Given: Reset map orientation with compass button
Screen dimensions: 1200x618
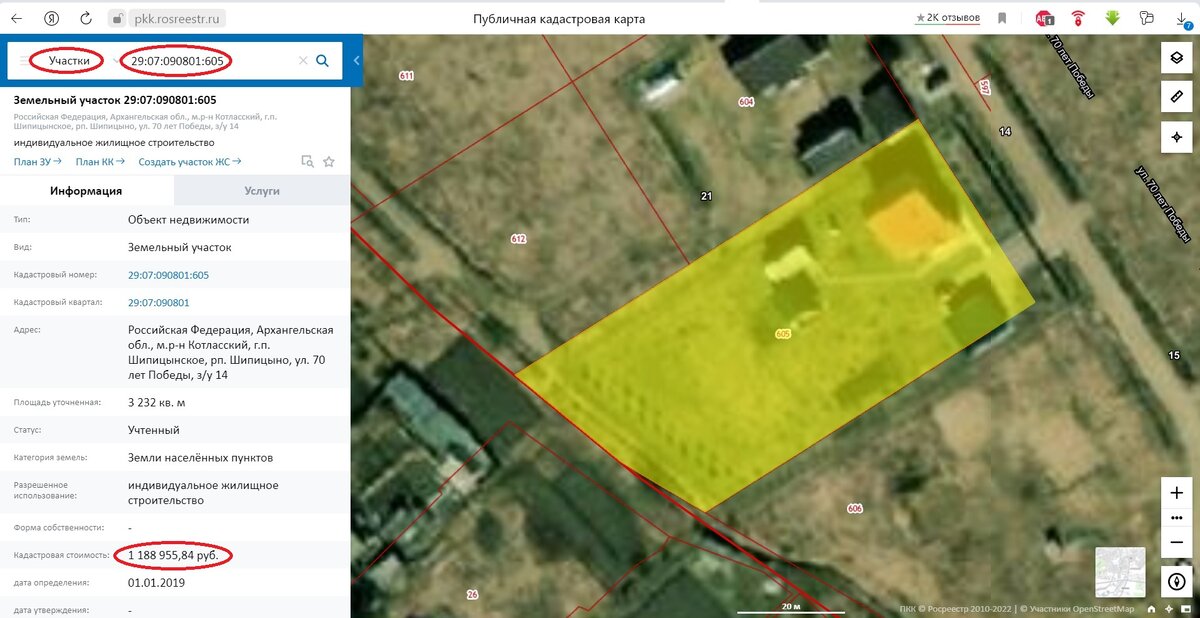Looking at the screenshot, I should 1176,582.
